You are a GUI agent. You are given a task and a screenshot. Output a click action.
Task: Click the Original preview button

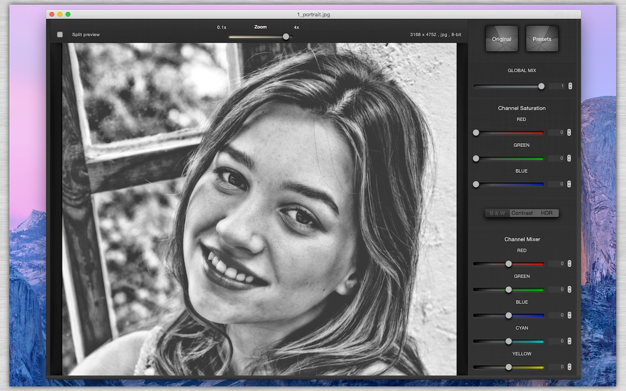[x=501, y=39]
